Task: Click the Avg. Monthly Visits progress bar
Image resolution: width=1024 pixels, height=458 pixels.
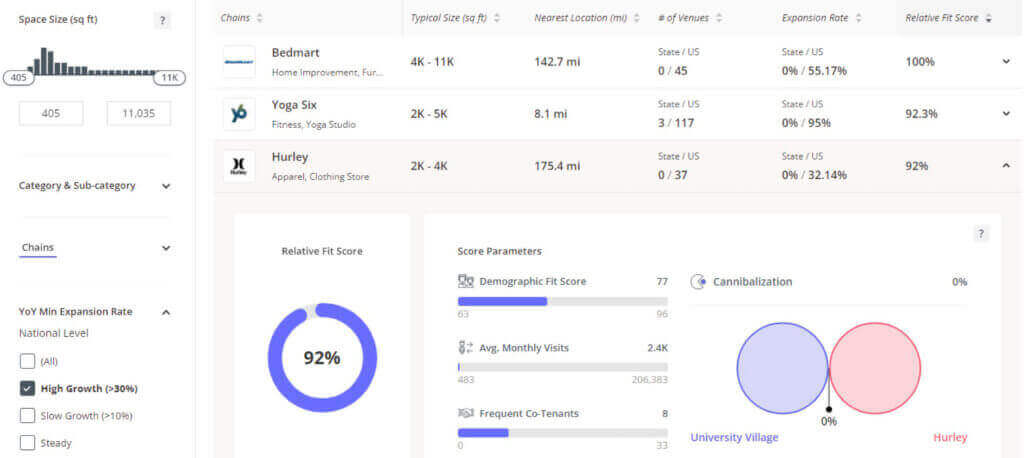Action: [x=562, y=367]
